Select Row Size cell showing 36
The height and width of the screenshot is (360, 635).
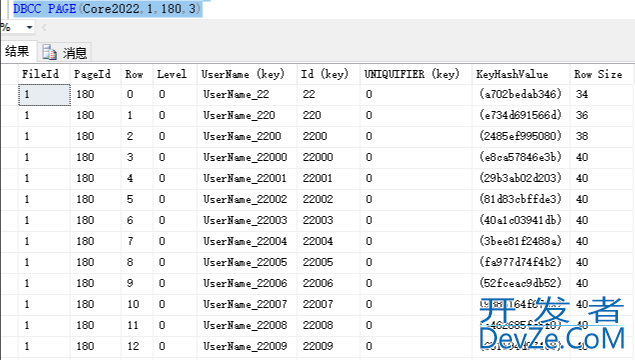pos(602,116)
